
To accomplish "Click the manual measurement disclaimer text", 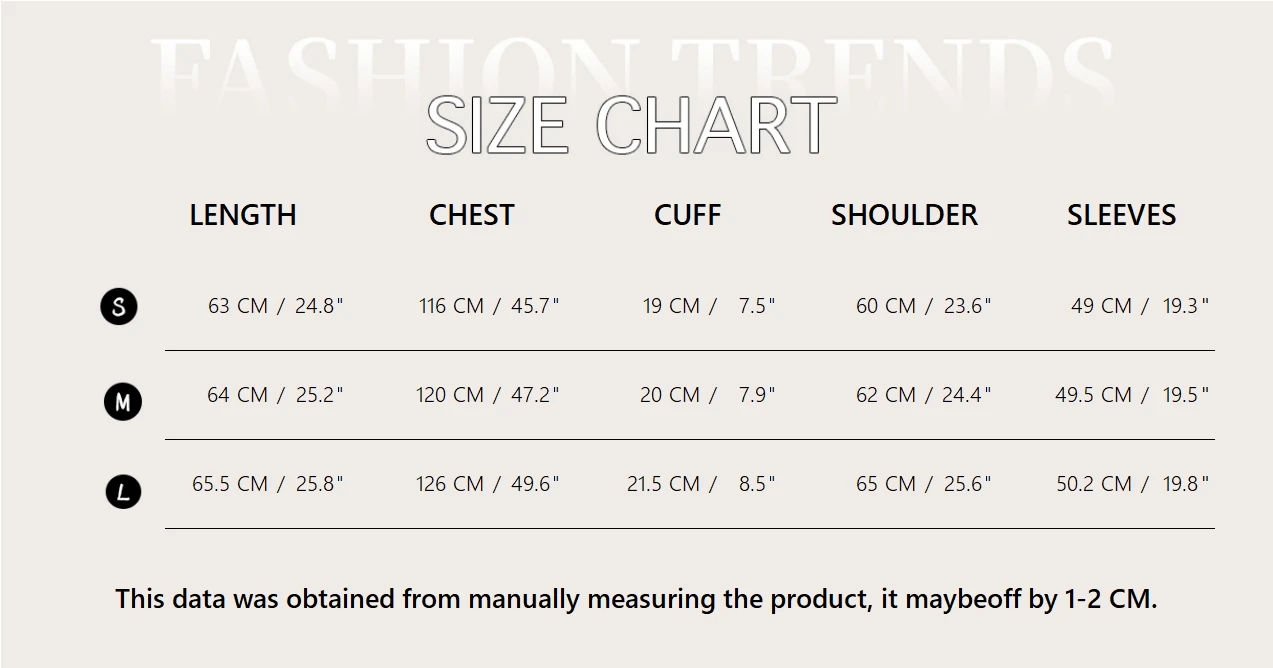I will pos(636,599).
